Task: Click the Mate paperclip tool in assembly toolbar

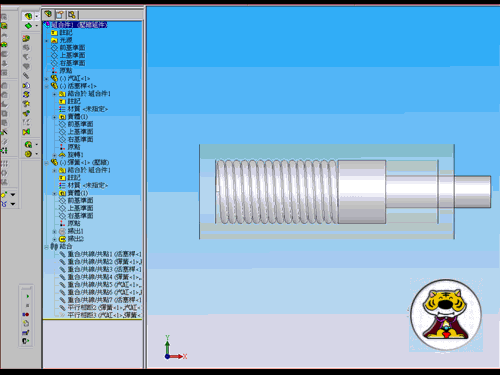Action: pos(26,76)
